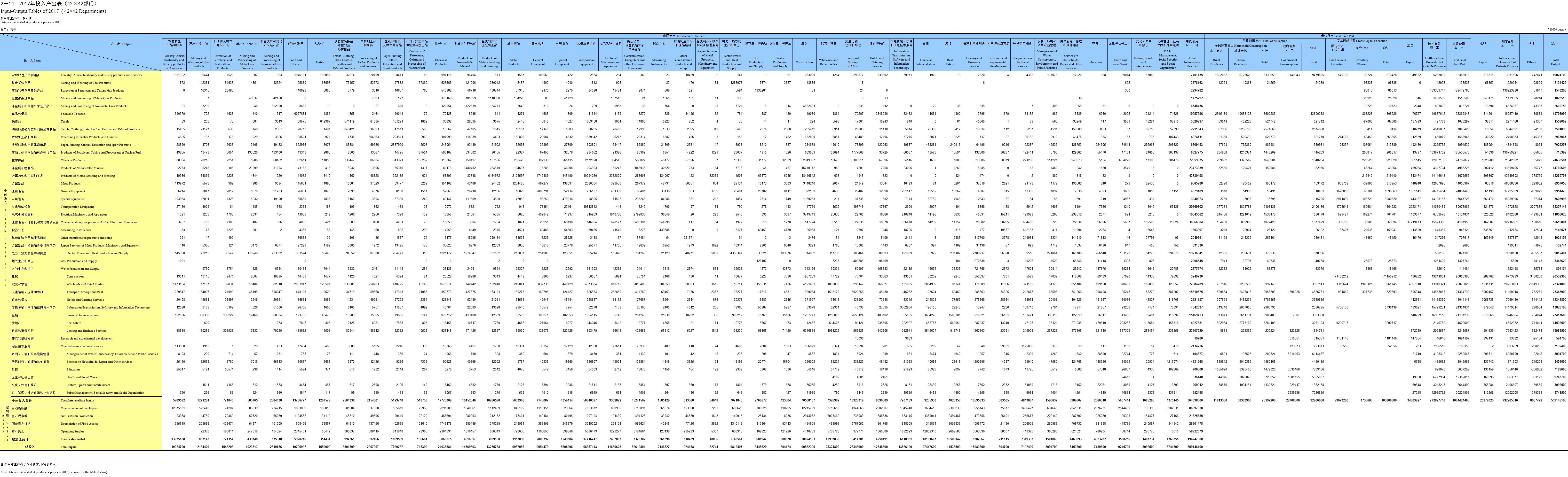Click the 'Inventory Change' column header
Screen dimensions: 1568x477
[x=1362, y=62]
